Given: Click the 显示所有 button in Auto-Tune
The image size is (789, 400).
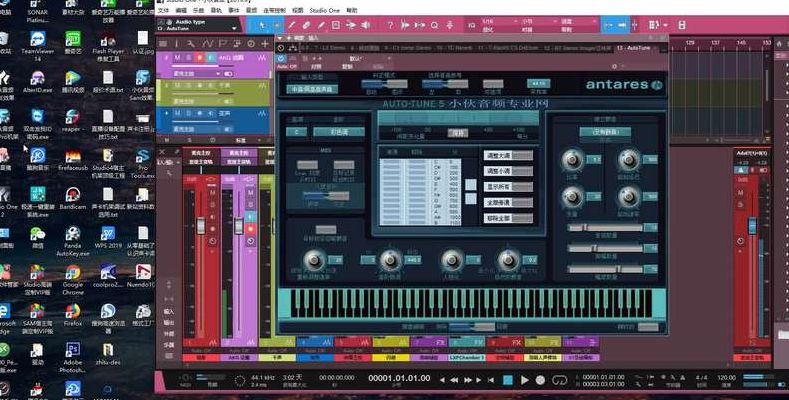Looking at the screenshot, I should click(x=508, y=187).
